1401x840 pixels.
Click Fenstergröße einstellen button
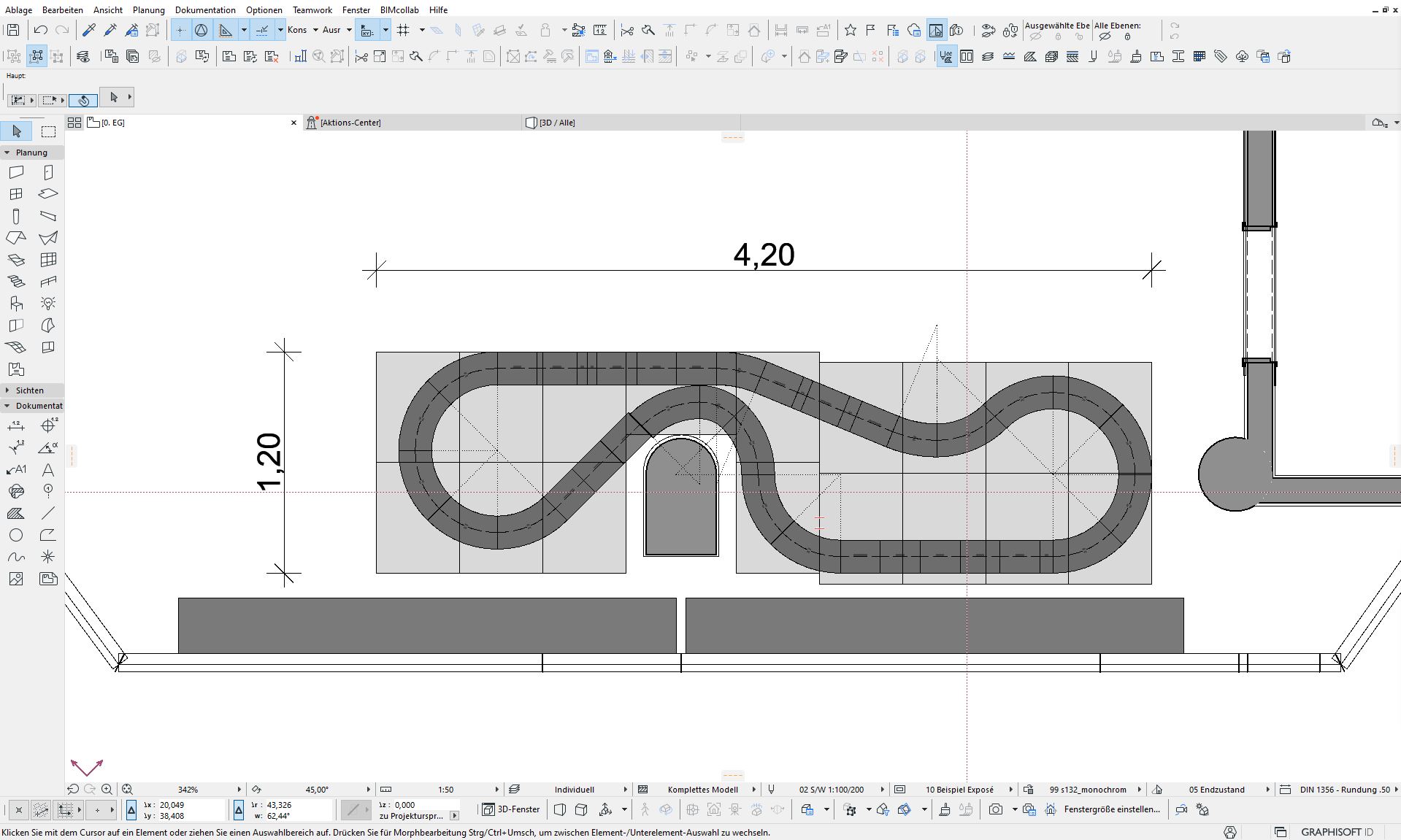click(1111, 809)
